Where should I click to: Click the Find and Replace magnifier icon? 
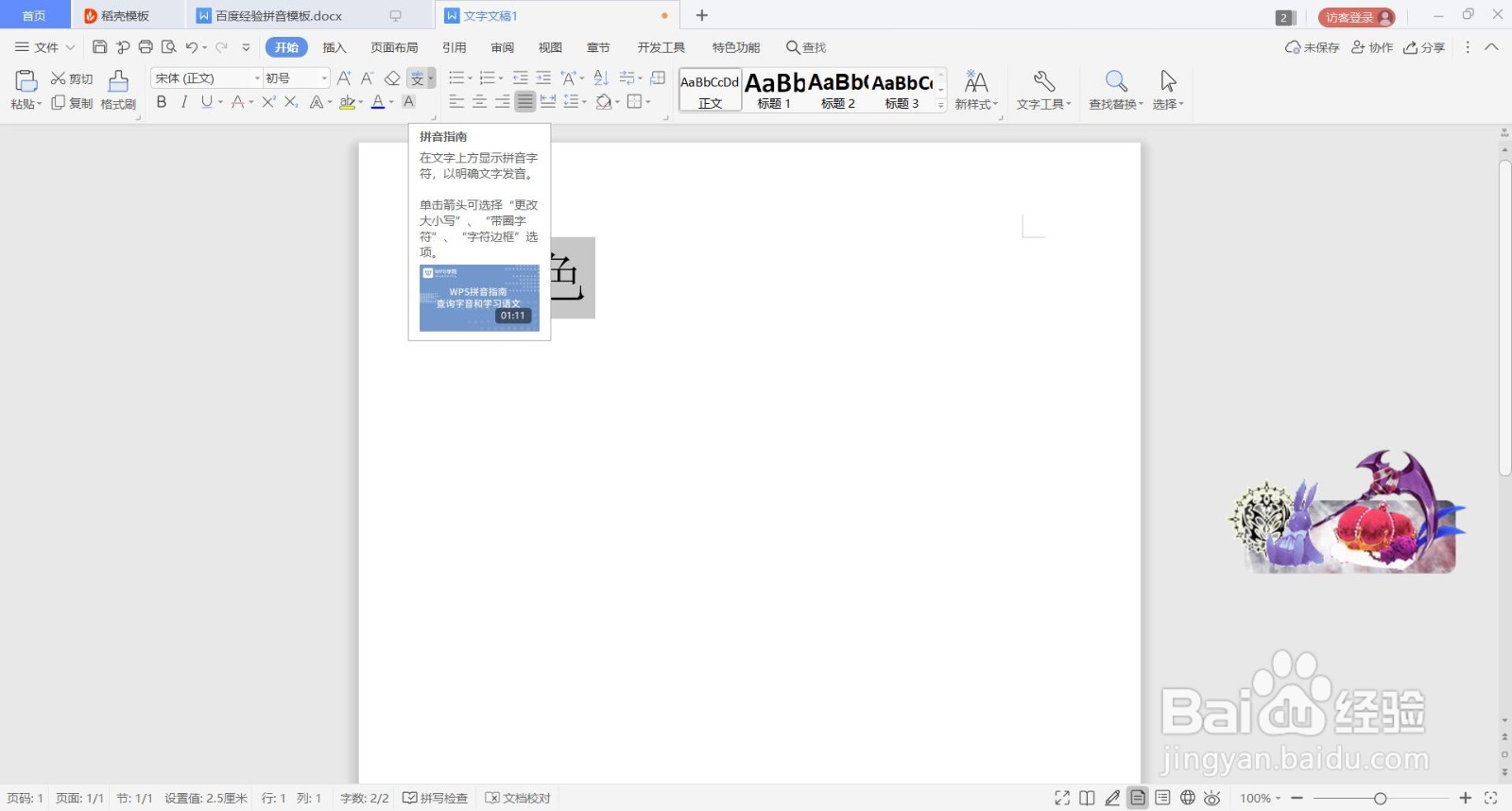click(1116, 81)
